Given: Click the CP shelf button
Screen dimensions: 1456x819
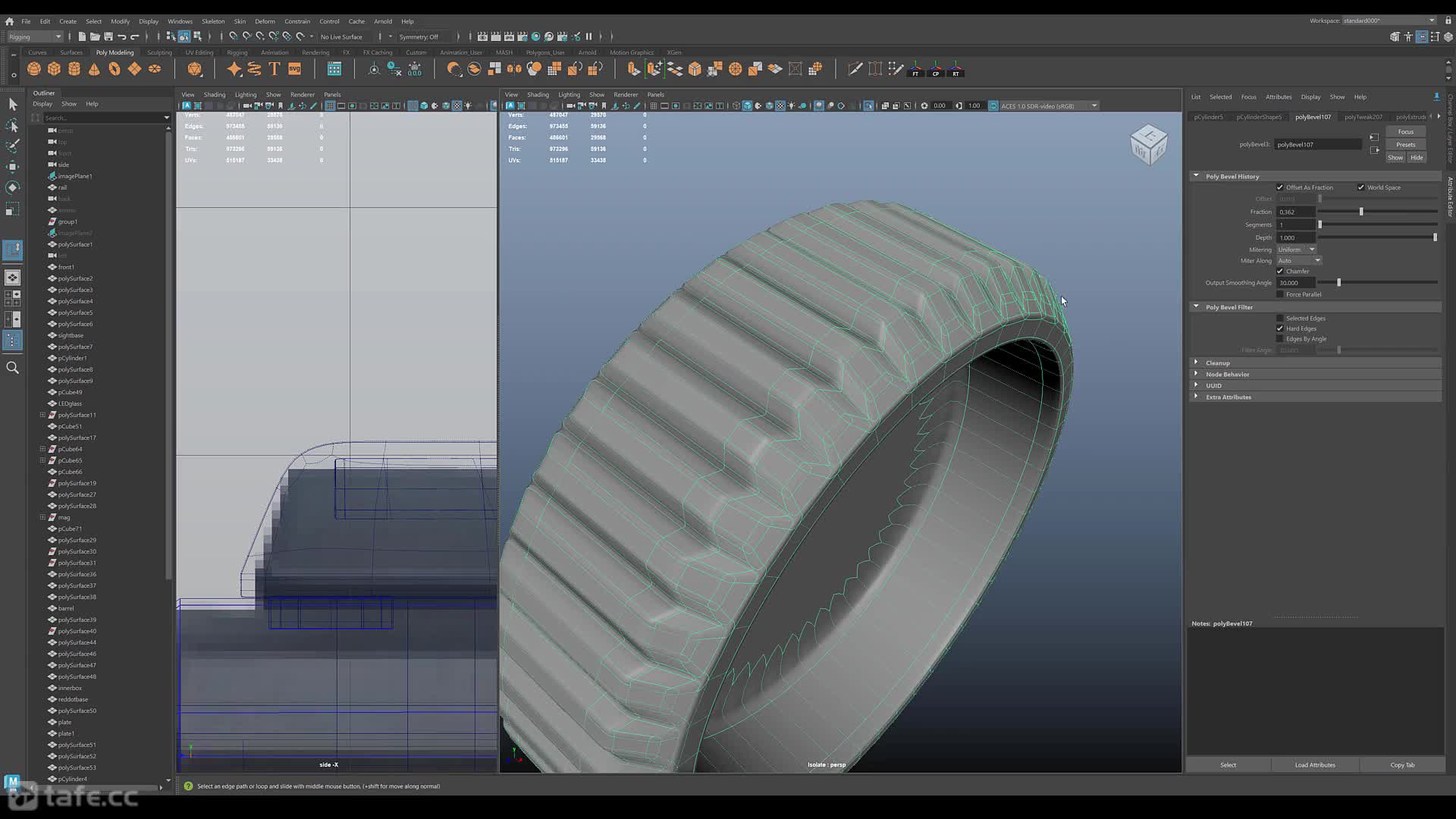Looking at the screenshot, I should point(936,70).
